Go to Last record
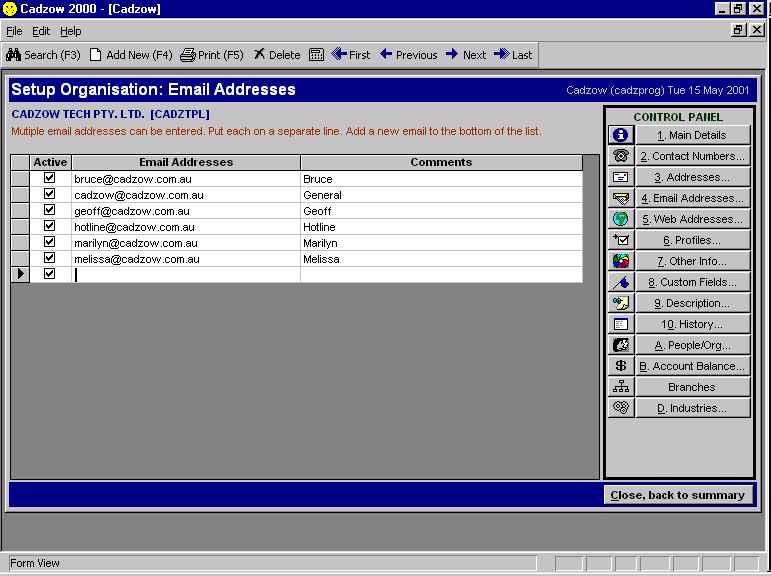 (x=513, y=55)
